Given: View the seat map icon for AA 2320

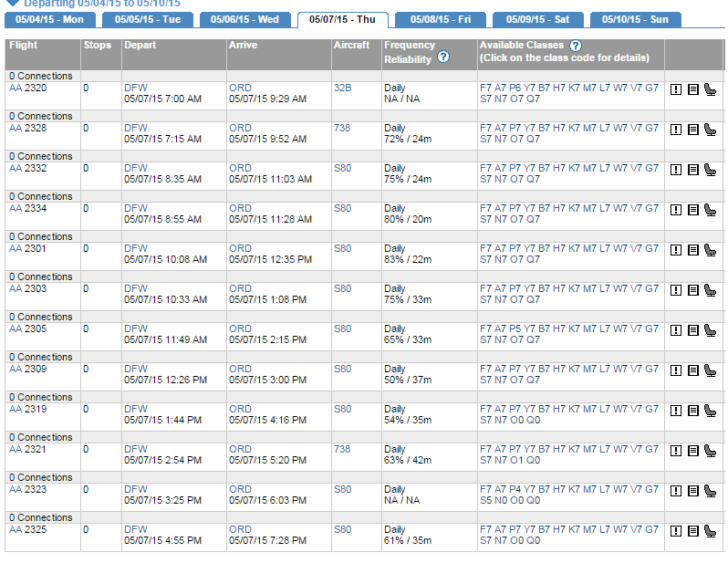Looking at the screenshot, I should pyautogui.click(x=710, y=90).
